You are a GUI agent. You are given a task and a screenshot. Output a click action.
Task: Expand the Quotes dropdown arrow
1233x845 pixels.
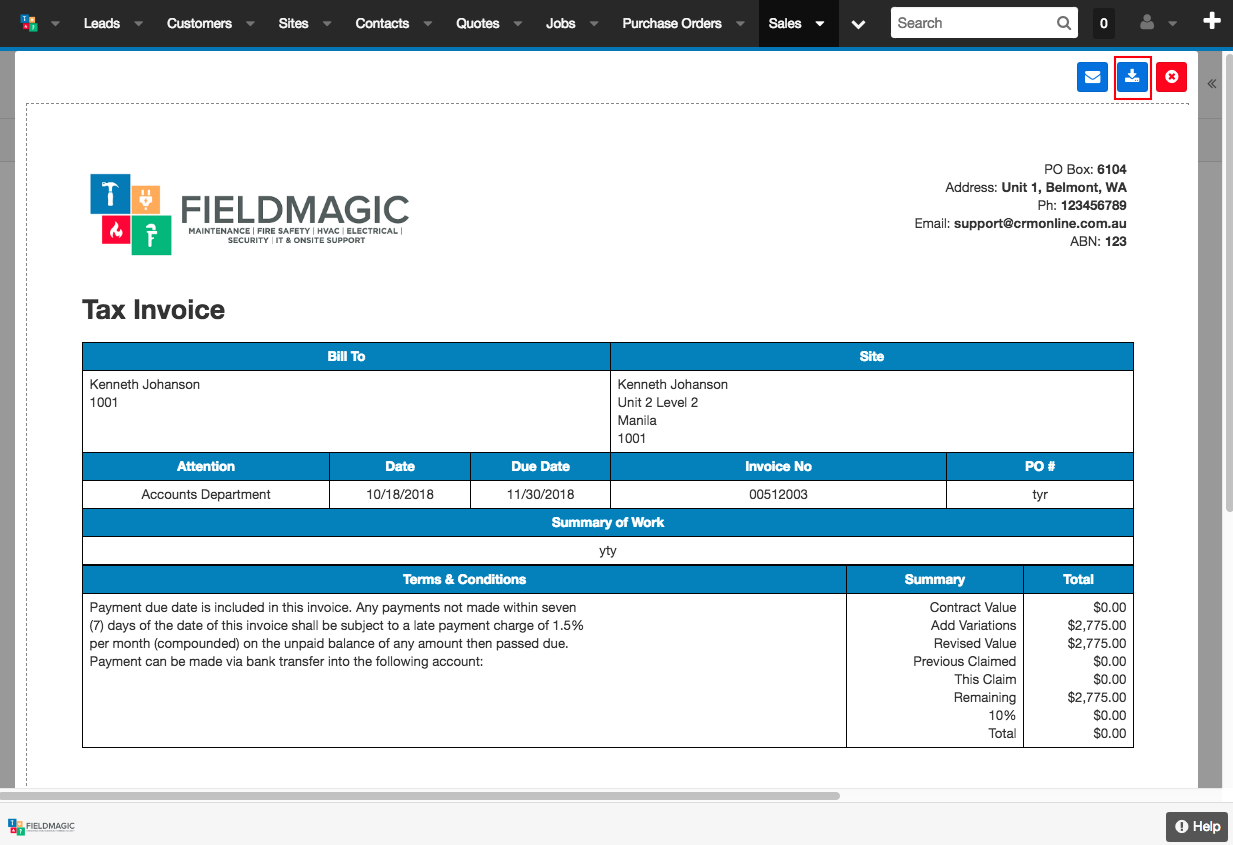click(x=518, y=24)
